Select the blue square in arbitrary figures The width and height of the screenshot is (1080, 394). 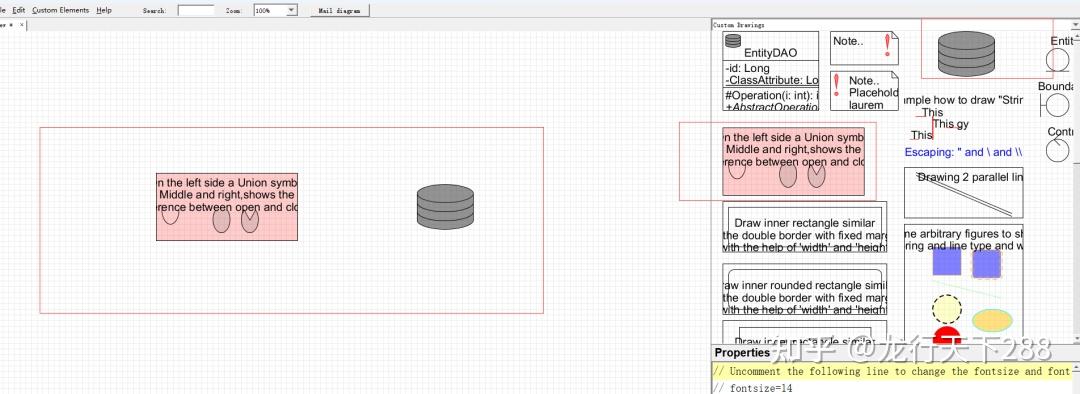pyautogui.click(x=946, y=262)
